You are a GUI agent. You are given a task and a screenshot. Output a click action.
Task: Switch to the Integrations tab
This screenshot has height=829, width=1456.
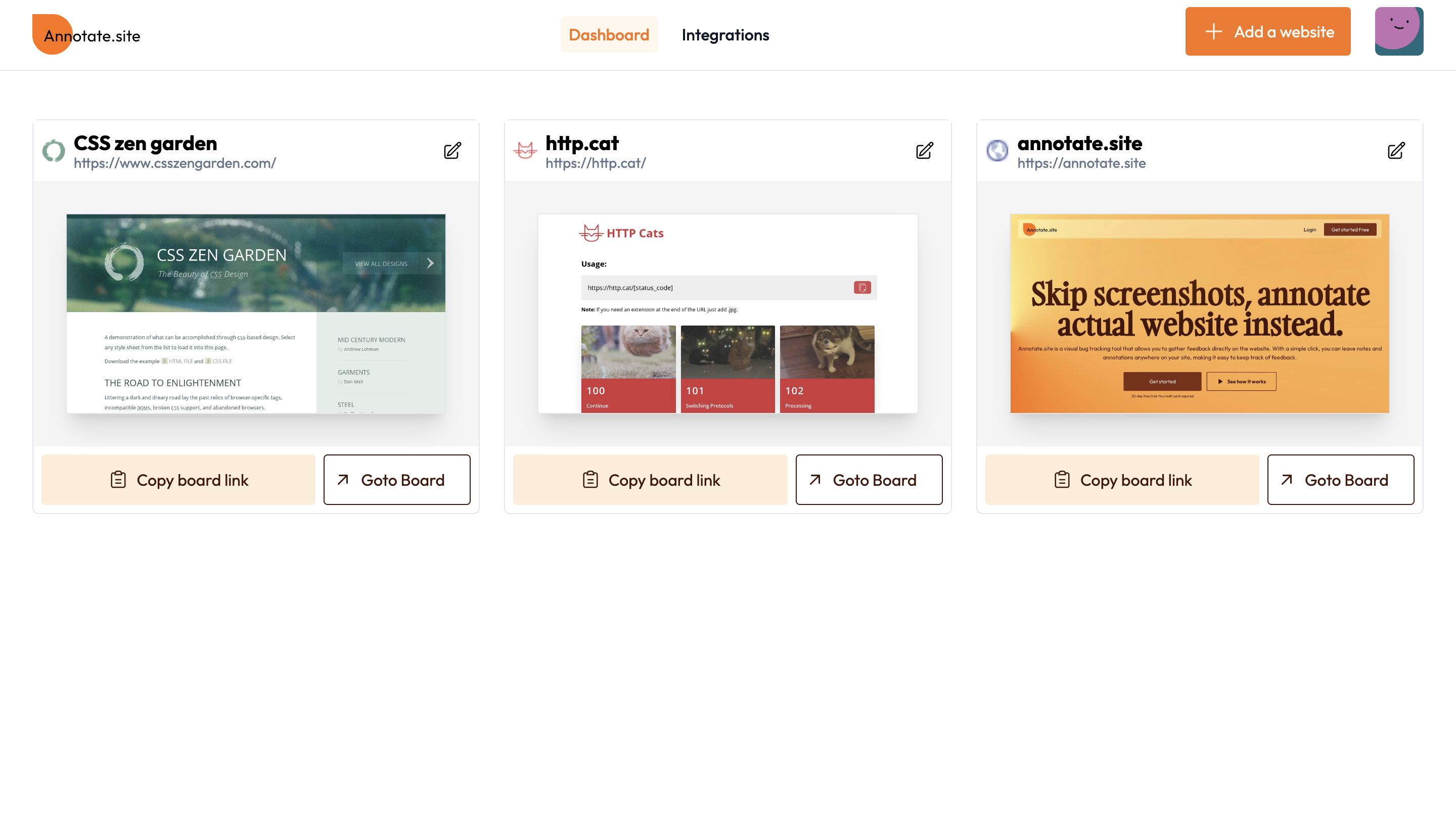[x=725, y=35]
